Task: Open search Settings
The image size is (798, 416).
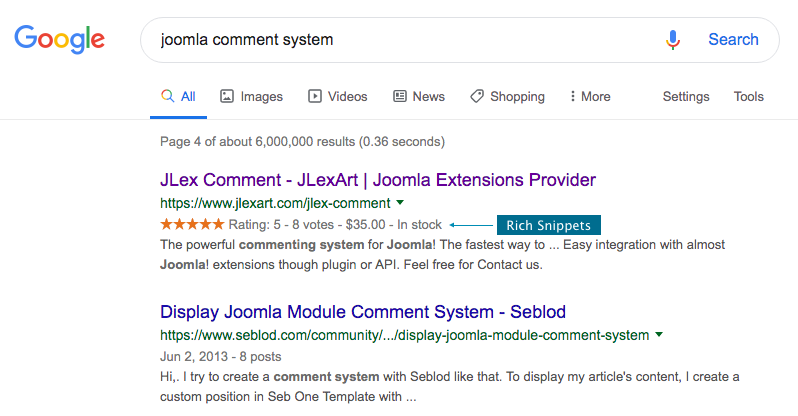Action: pyautogui.click(x=686, y=97)
